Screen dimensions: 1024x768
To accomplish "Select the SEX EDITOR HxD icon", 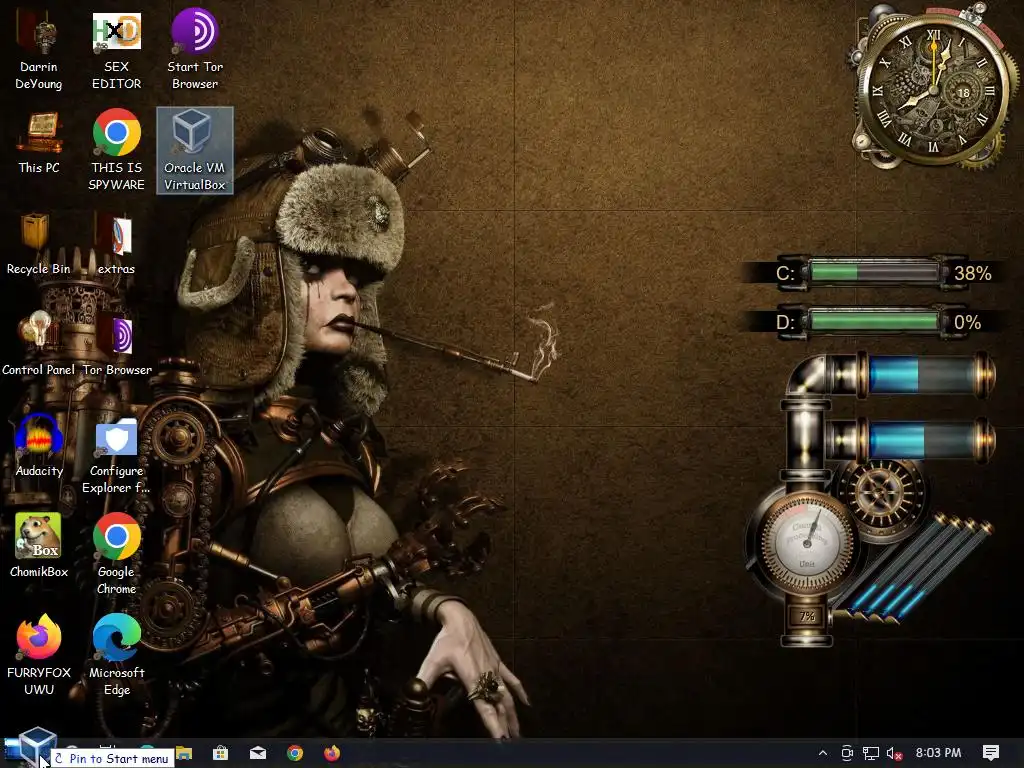I will coord(116,50).
